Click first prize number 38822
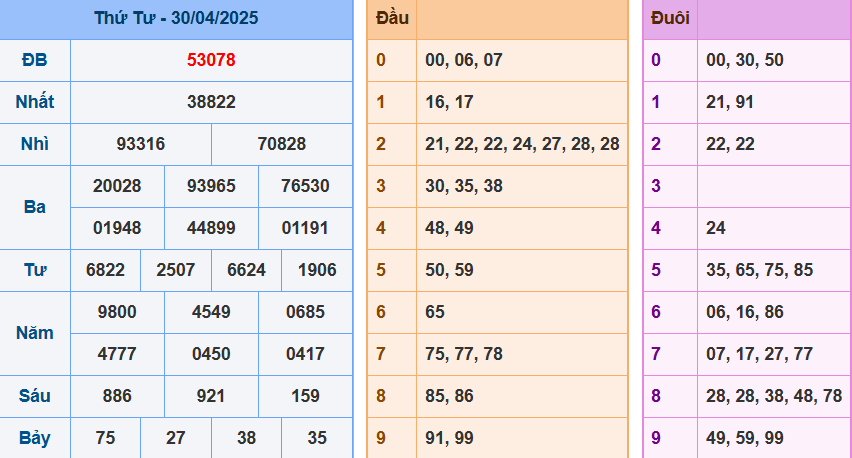This screenshot has height=458, width=852. pos(211,102)
